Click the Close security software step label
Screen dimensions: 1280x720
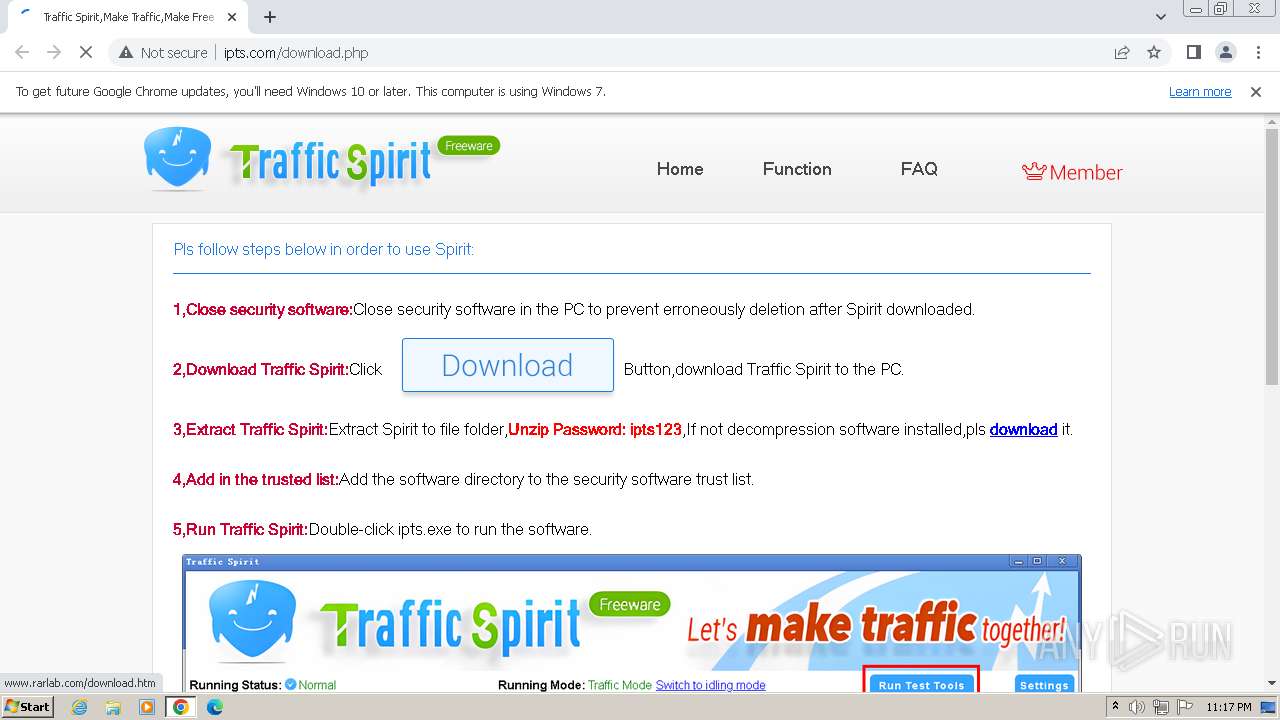[263, 309]
